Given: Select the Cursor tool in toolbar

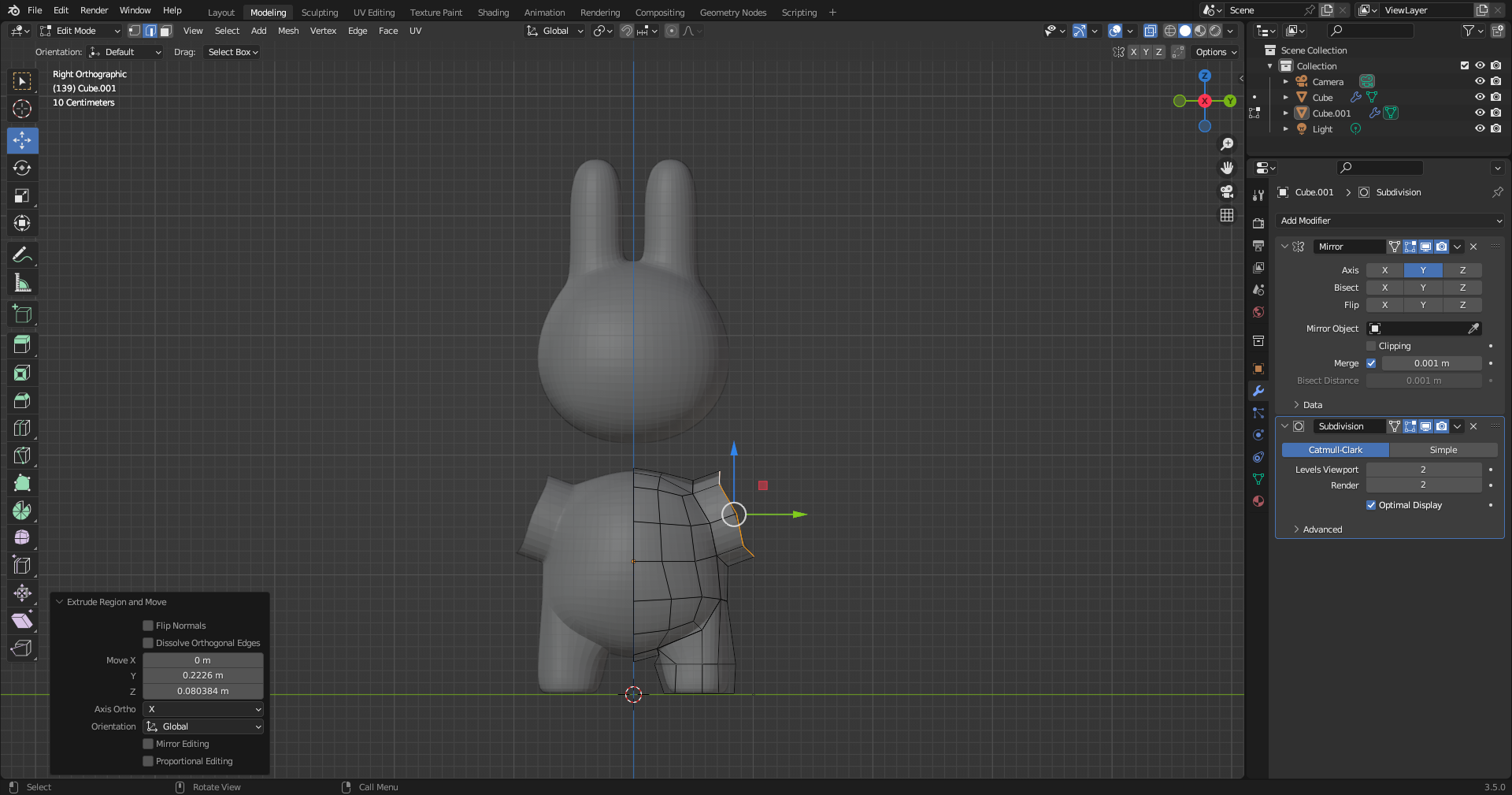Looking at the screenshot, I should coord(22,109).
